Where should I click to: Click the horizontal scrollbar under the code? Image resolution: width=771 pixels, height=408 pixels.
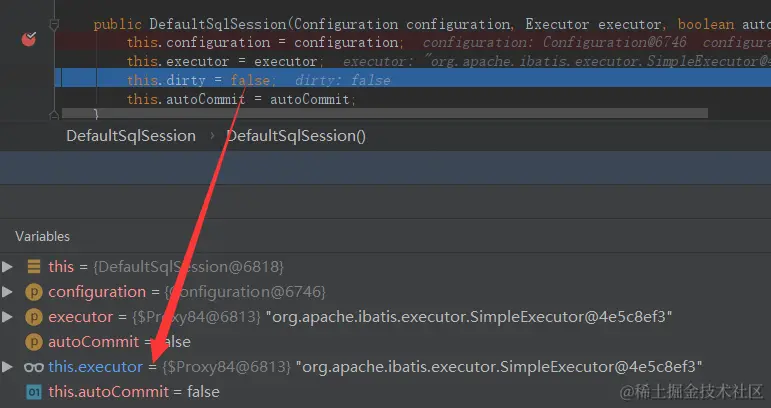click(x=385, y=114)
